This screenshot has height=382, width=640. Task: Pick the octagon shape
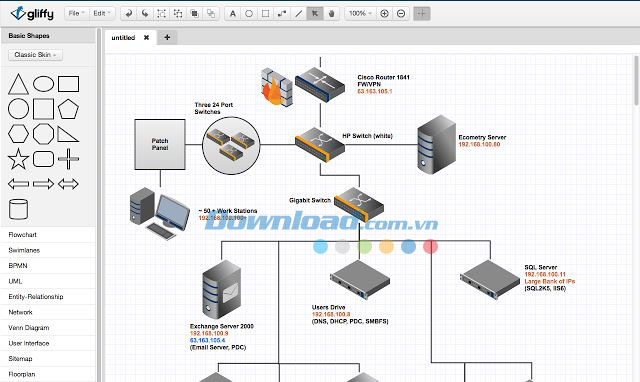click(43, 134)
